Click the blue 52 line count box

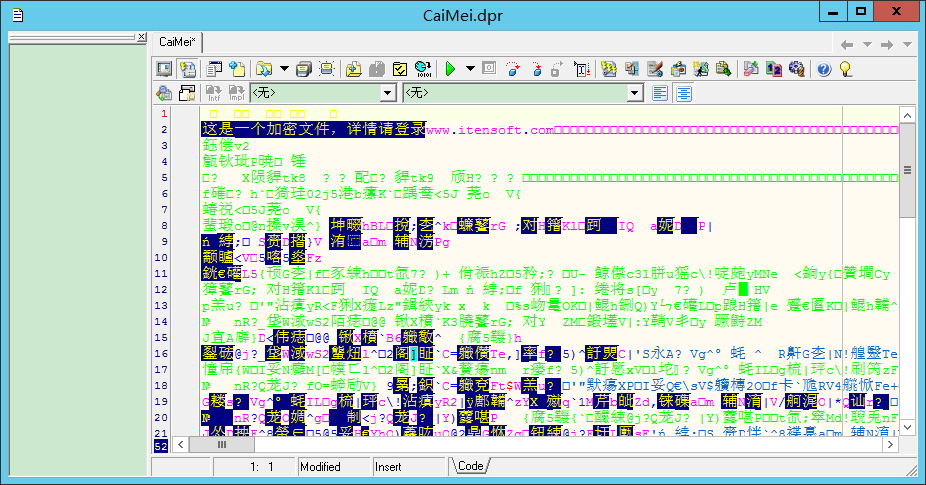click(x=161, y=446)
